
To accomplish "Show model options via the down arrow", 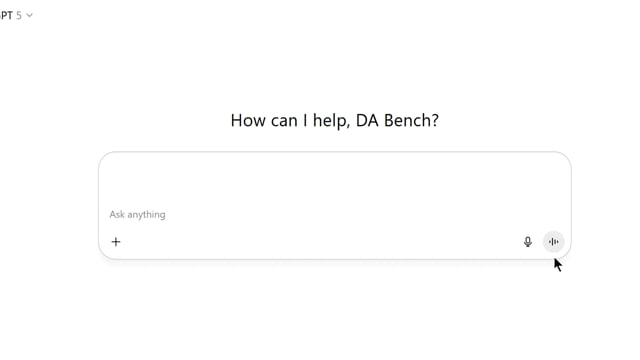I will pyautogui.click(x=29, y=16).
